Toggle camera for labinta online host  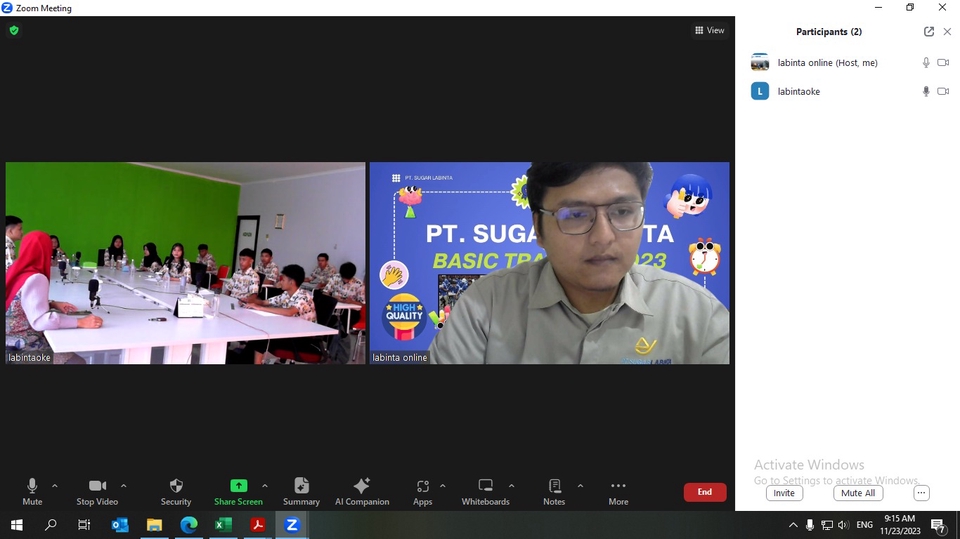[943, 62]
